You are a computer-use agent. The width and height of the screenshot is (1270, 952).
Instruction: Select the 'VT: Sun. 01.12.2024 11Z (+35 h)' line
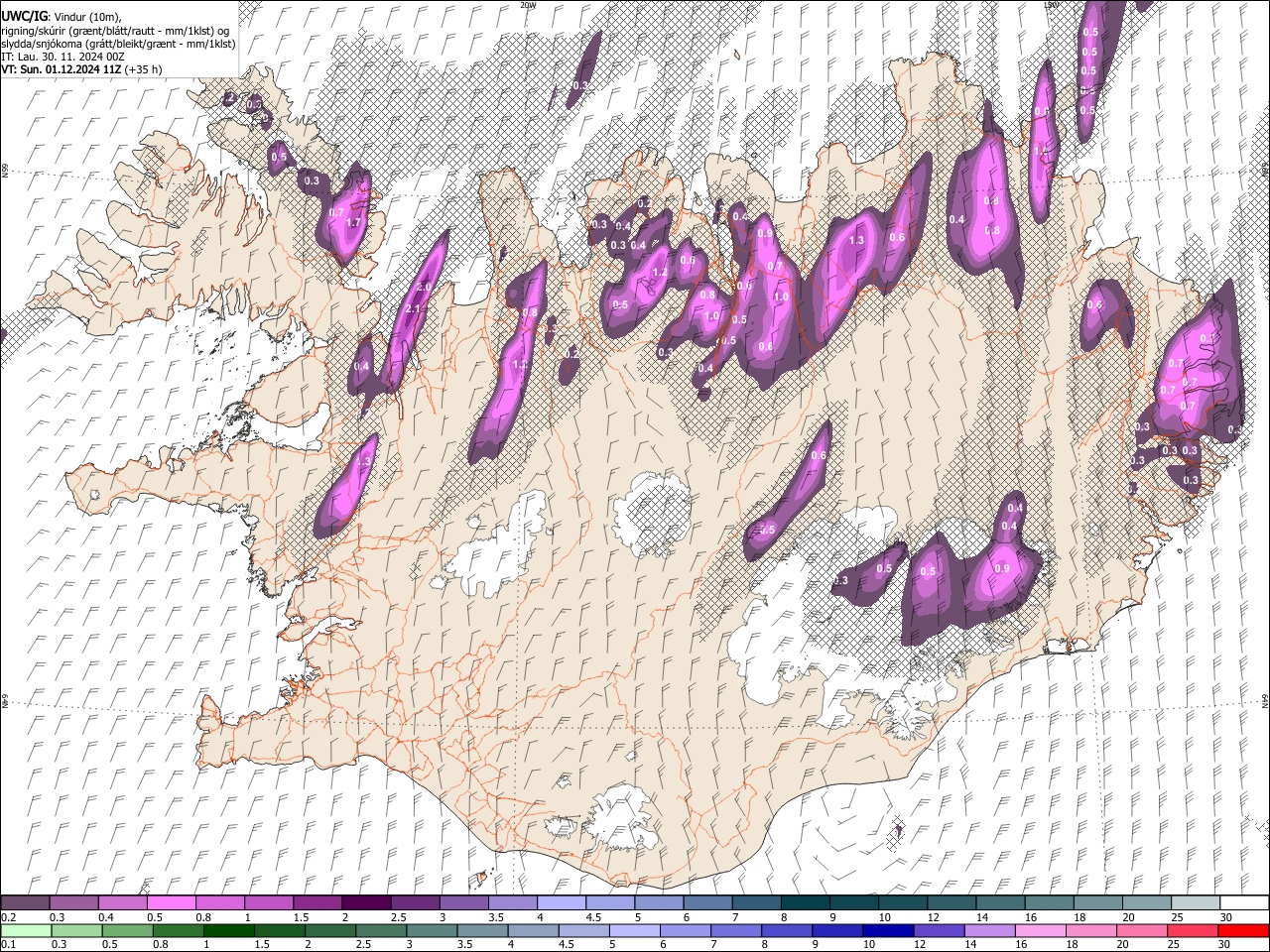click(81, 69)
